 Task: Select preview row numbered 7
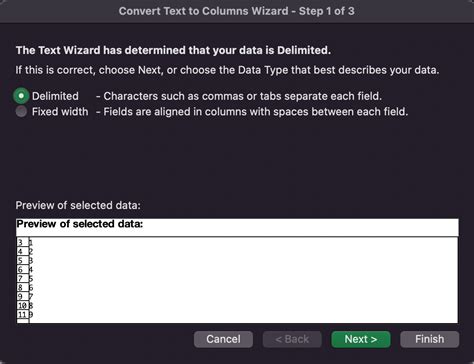click(23, 278)
